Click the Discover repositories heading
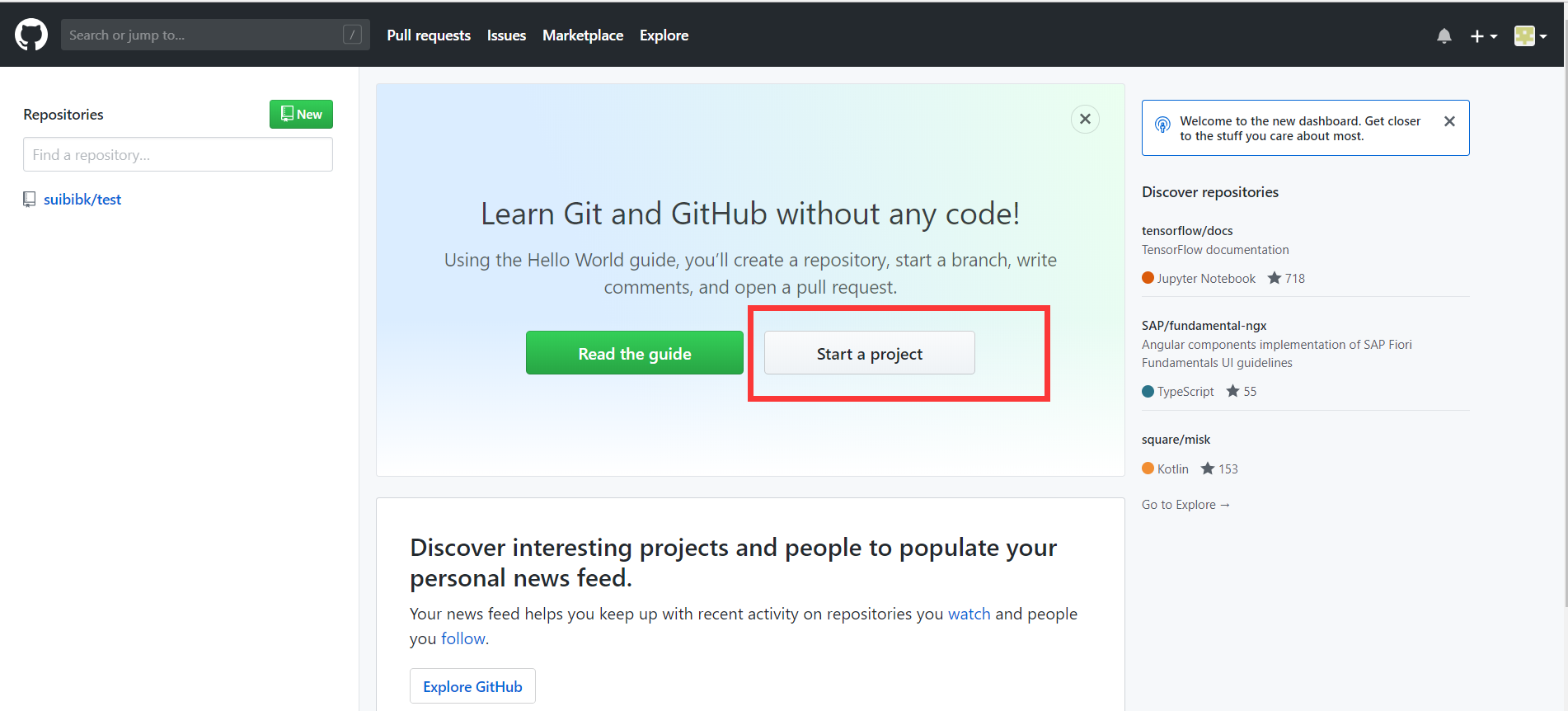The image size is (1568, 711). (1210, 192)
